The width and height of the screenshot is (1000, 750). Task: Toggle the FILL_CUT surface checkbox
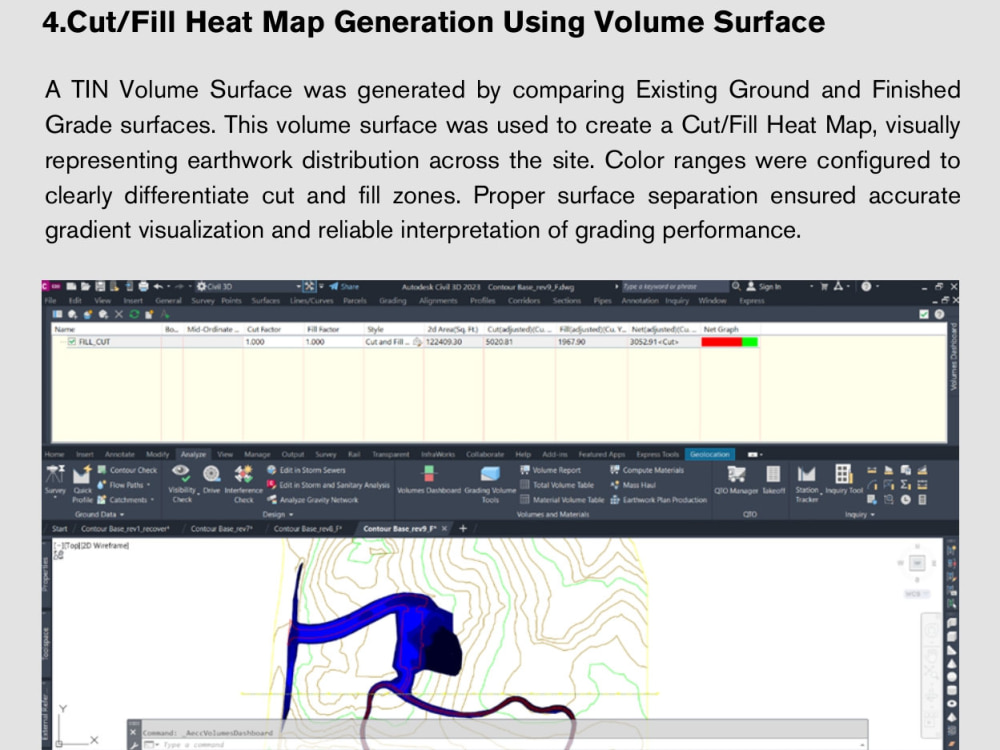tap(72, 342)
